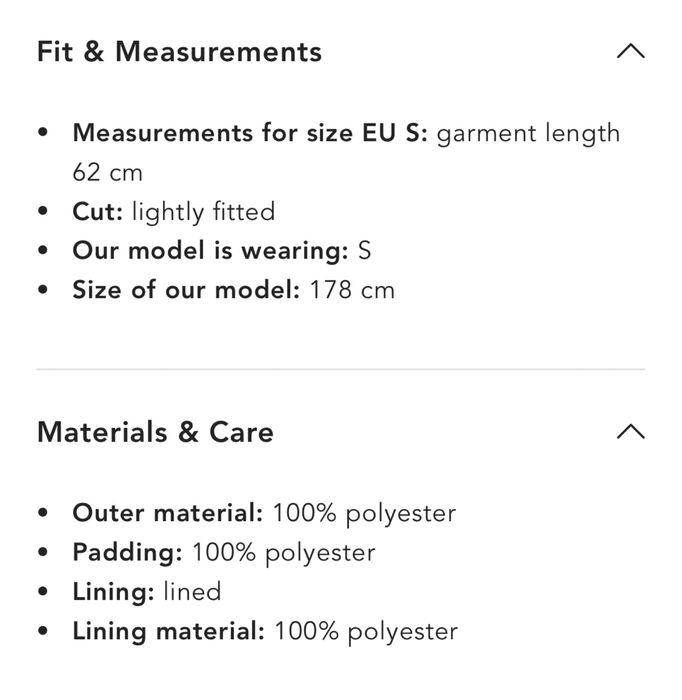Click the "Measurements for size EU S" label
The width and height of the screenshot is (682, 700).
(250, 133)
